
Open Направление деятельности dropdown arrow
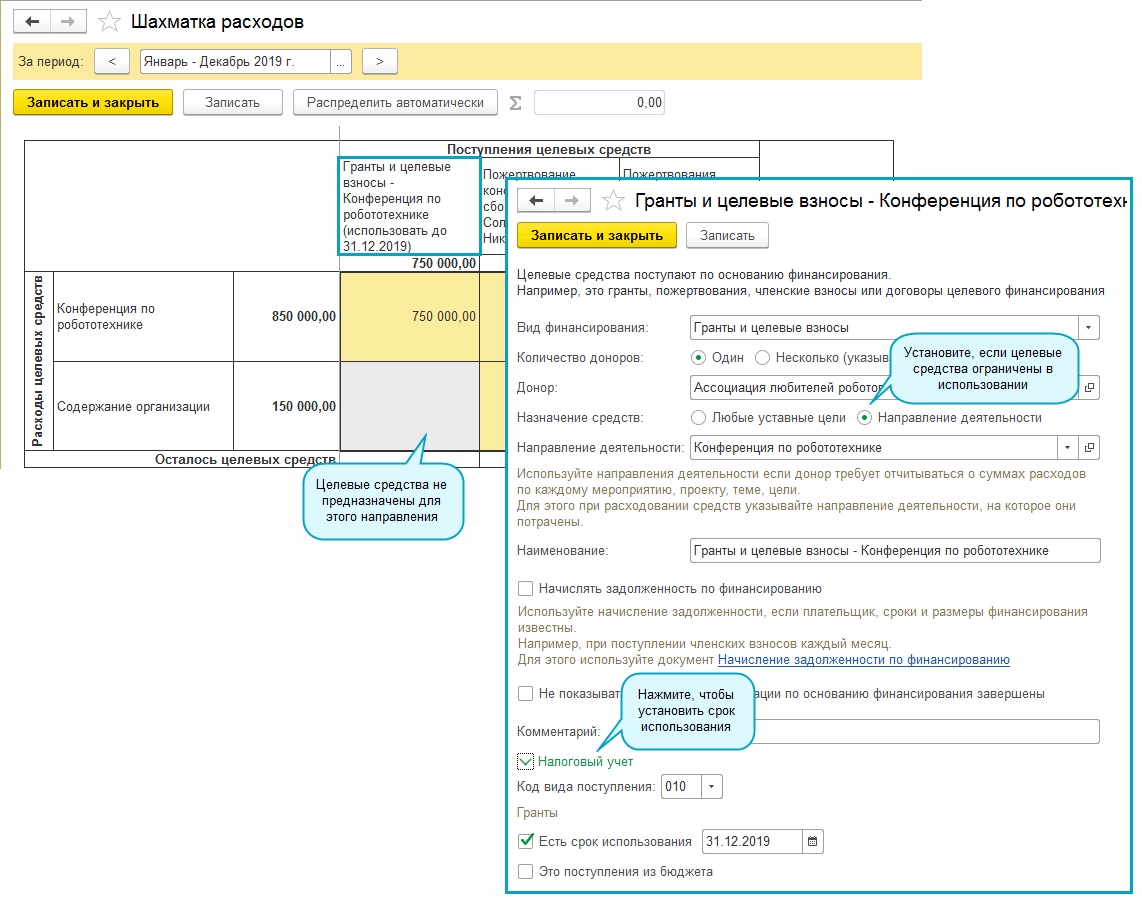coord(1068,447)
